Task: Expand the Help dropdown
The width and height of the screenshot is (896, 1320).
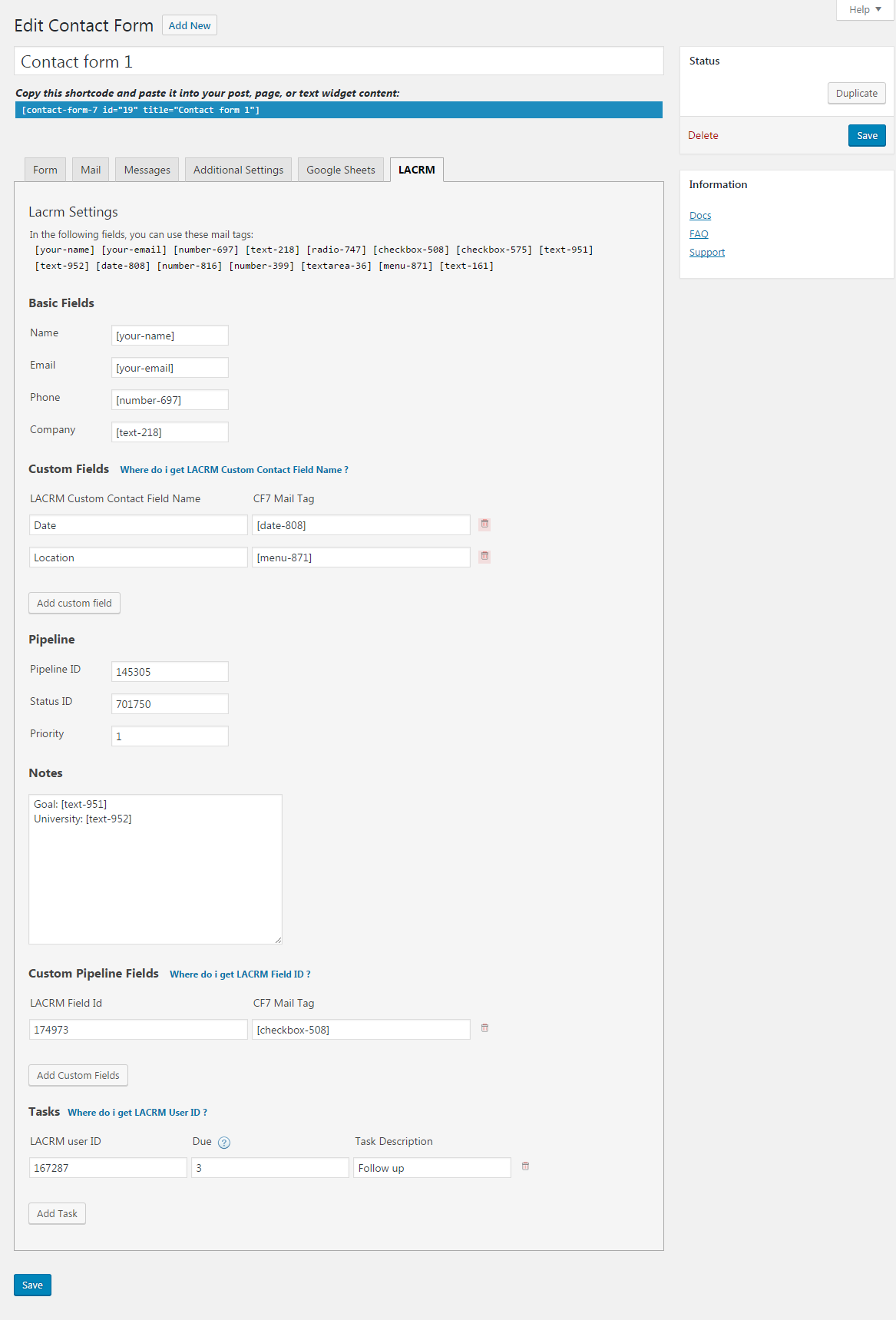Action: pyautogui.click(x=865, y=10)
